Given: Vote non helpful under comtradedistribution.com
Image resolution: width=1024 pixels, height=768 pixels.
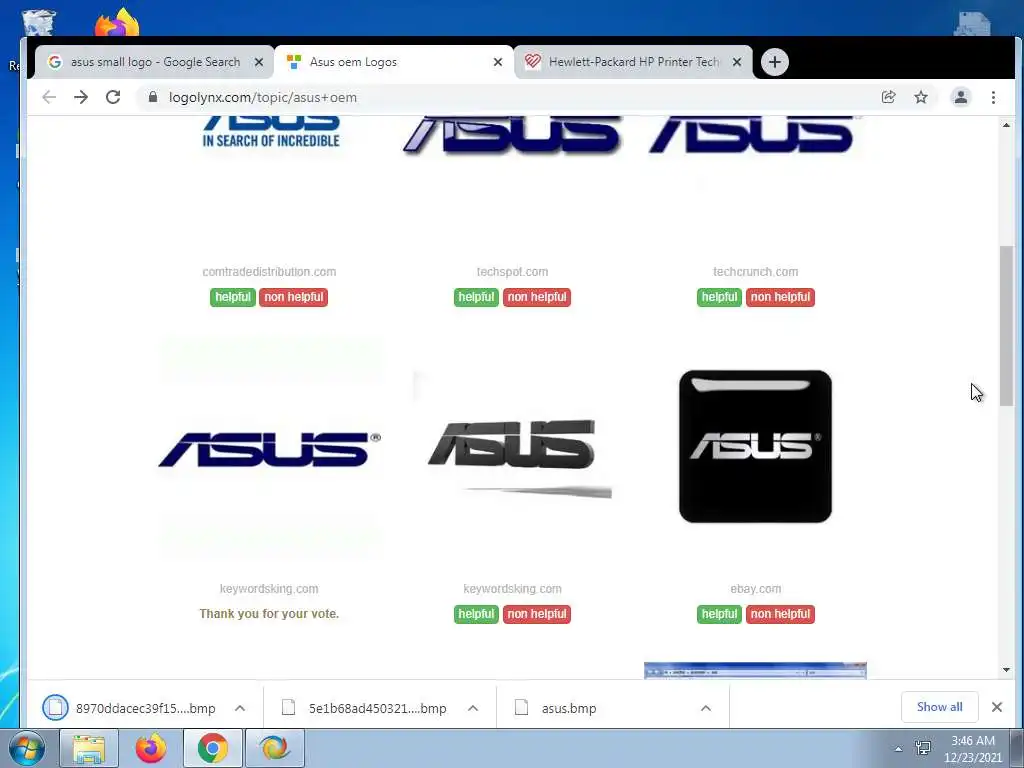Looking at the screenshot, I should coord(294,297).
